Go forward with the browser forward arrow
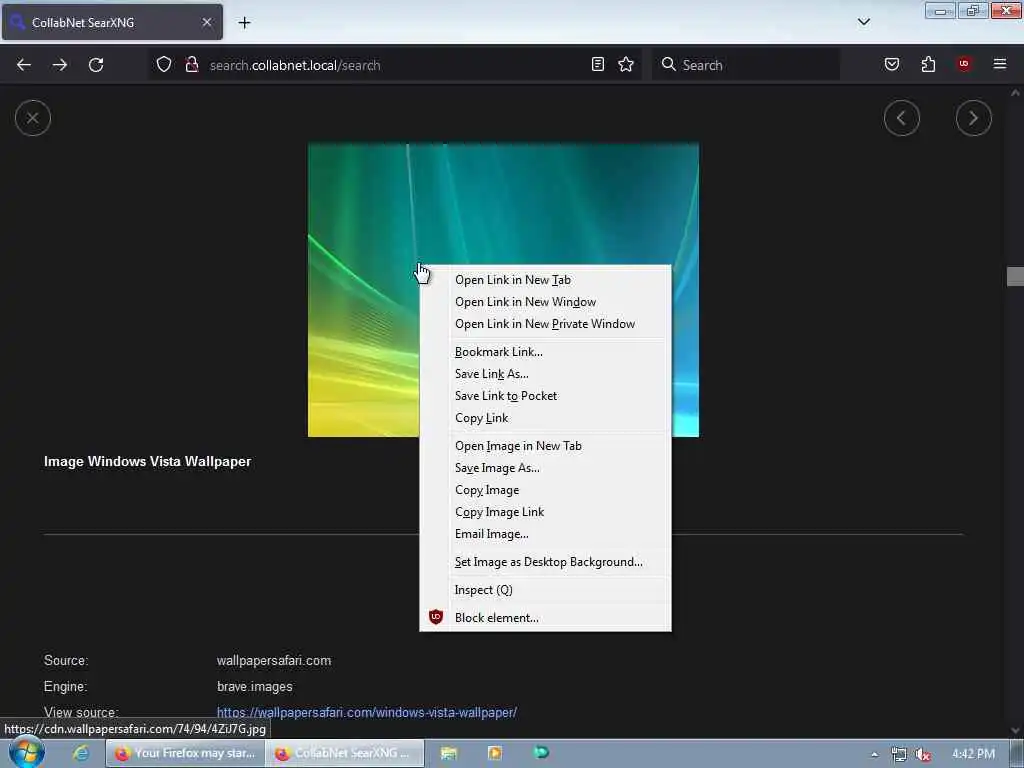Viewport: 1024px width, 768px height. (x=59, y=65)
